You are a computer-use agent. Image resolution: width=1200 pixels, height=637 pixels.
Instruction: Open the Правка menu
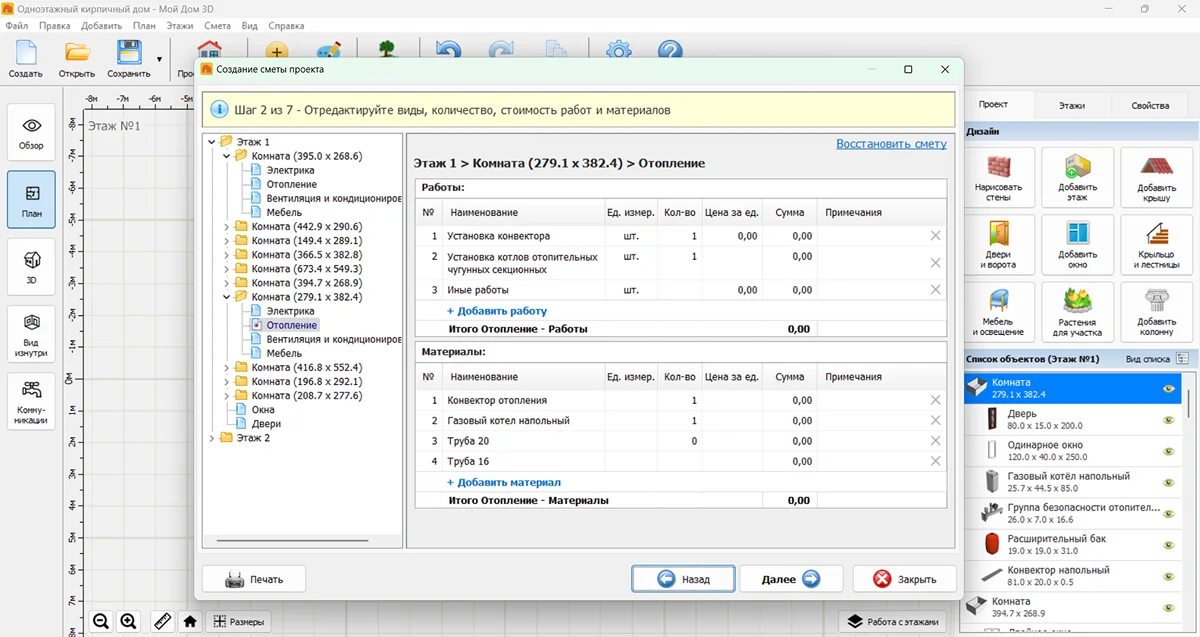54,25
